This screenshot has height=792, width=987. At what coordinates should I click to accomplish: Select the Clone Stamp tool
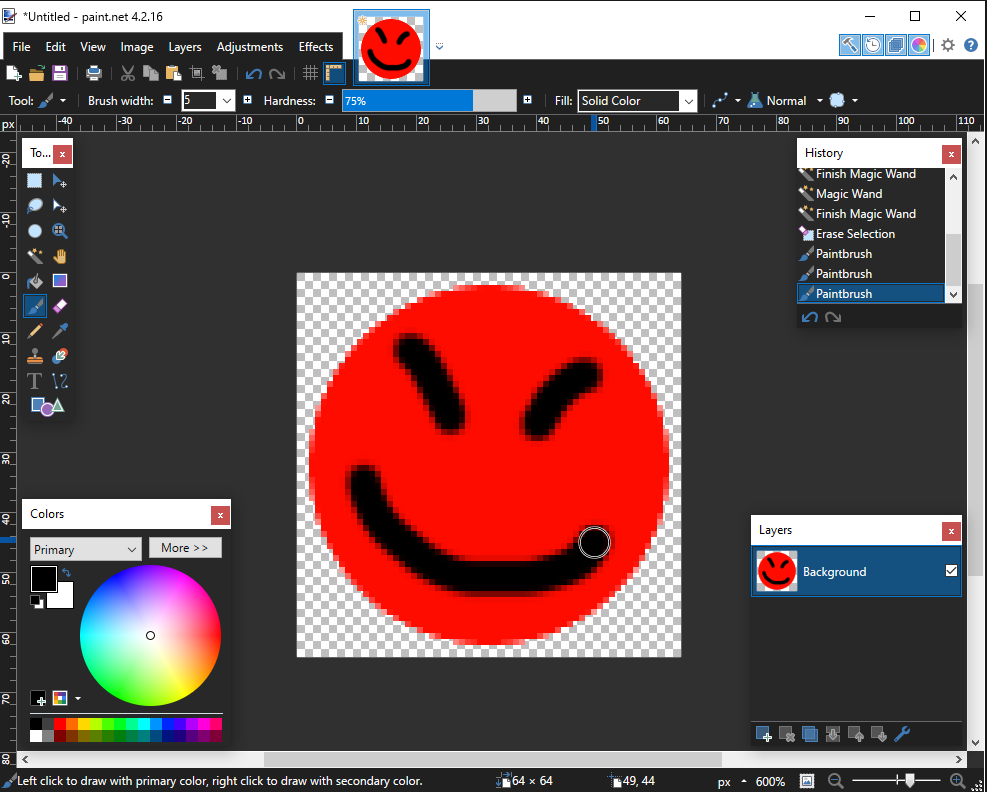point(35,356)
